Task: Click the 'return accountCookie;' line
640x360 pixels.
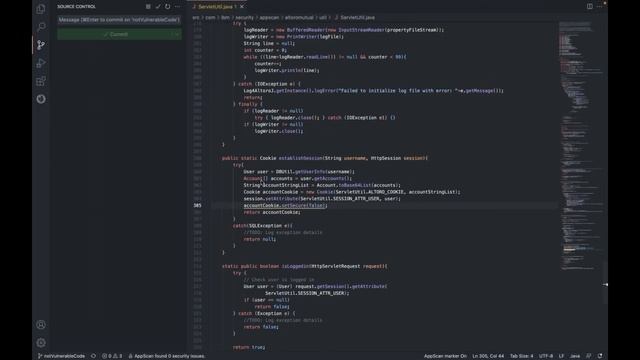Action: (x=272, y=212)
